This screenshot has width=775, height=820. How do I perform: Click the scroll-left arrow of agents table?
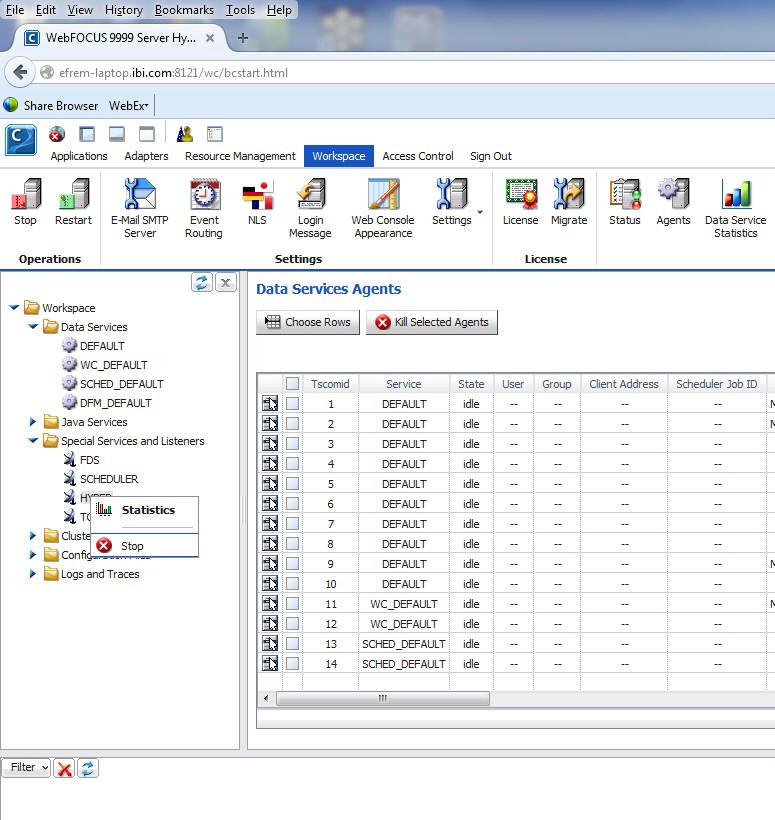click(x=266, y=698)
